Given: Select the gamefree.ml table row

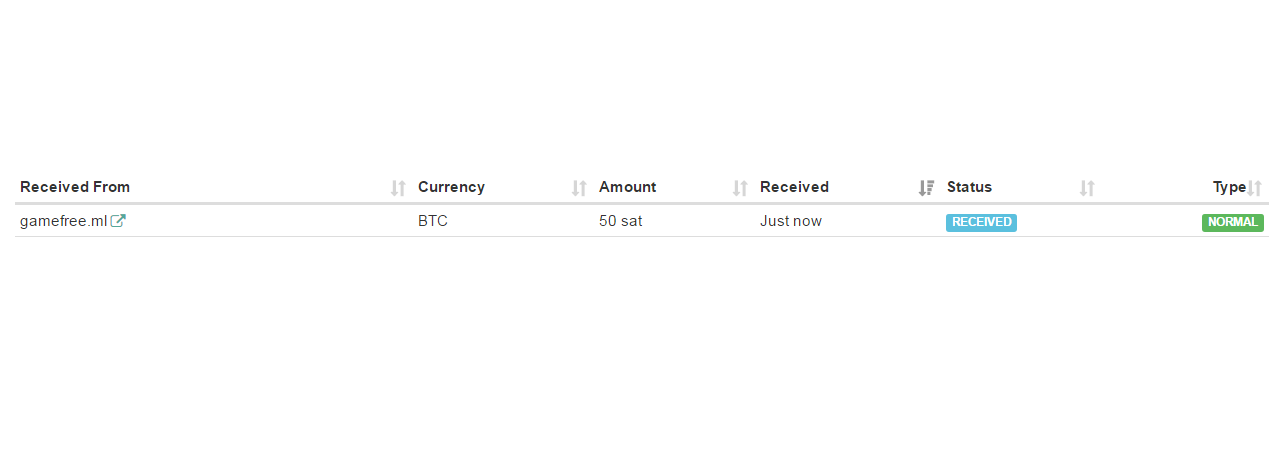Looking at the screenshot, I should point(642,221).
